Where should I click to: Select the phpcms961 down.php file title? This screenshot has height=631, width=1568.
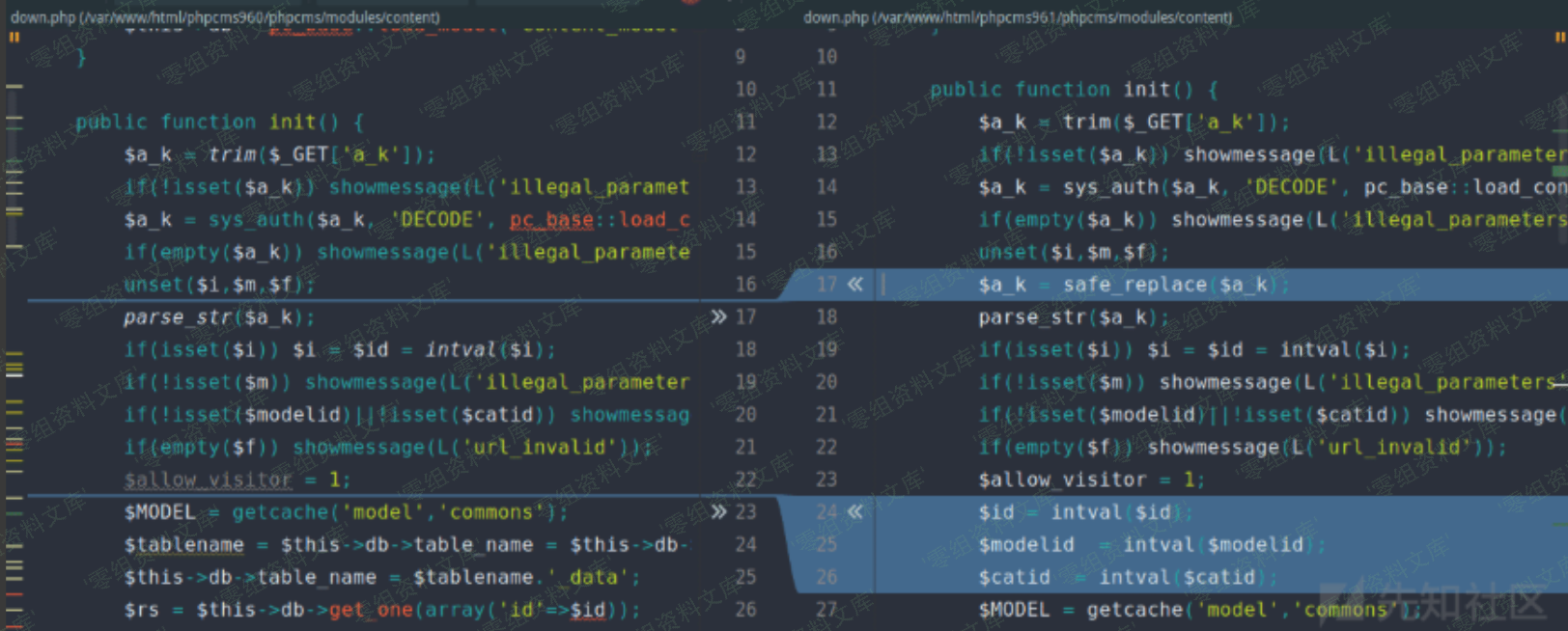[1018, 17]
